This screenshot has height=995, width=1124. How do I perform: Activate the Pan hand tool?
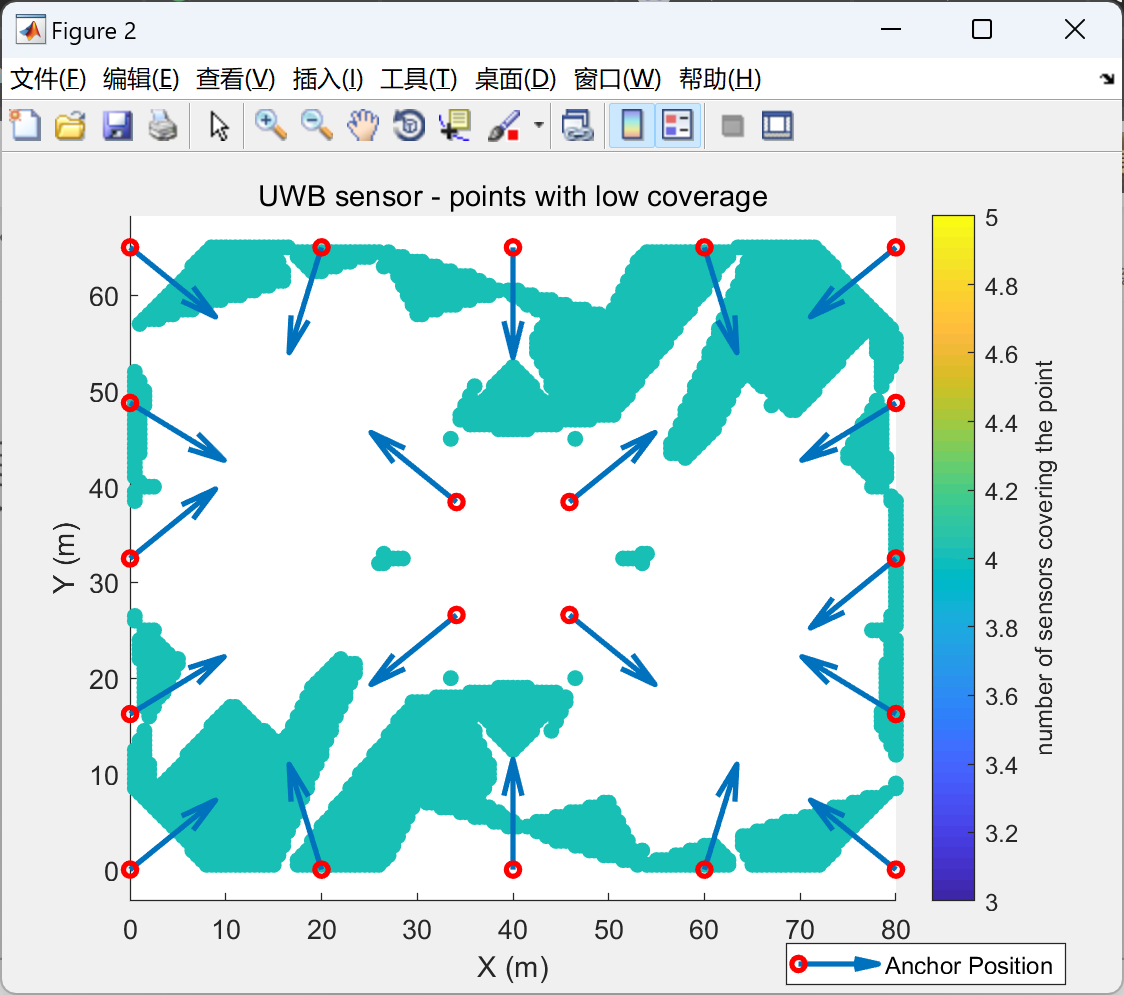click(362, 125)
